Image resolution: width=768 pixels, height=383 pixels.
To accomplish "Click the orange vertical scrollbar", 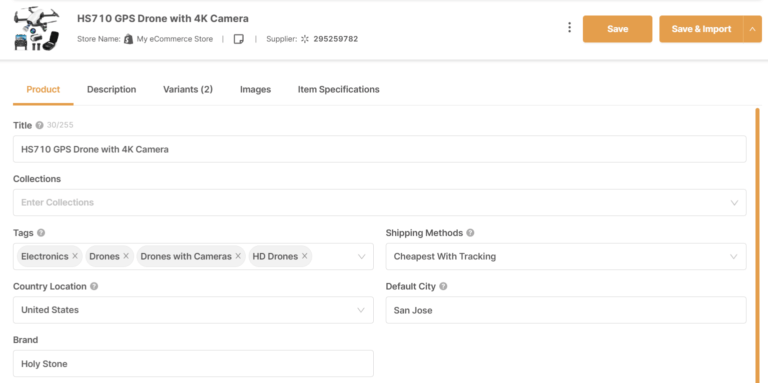I will [757, 245].
